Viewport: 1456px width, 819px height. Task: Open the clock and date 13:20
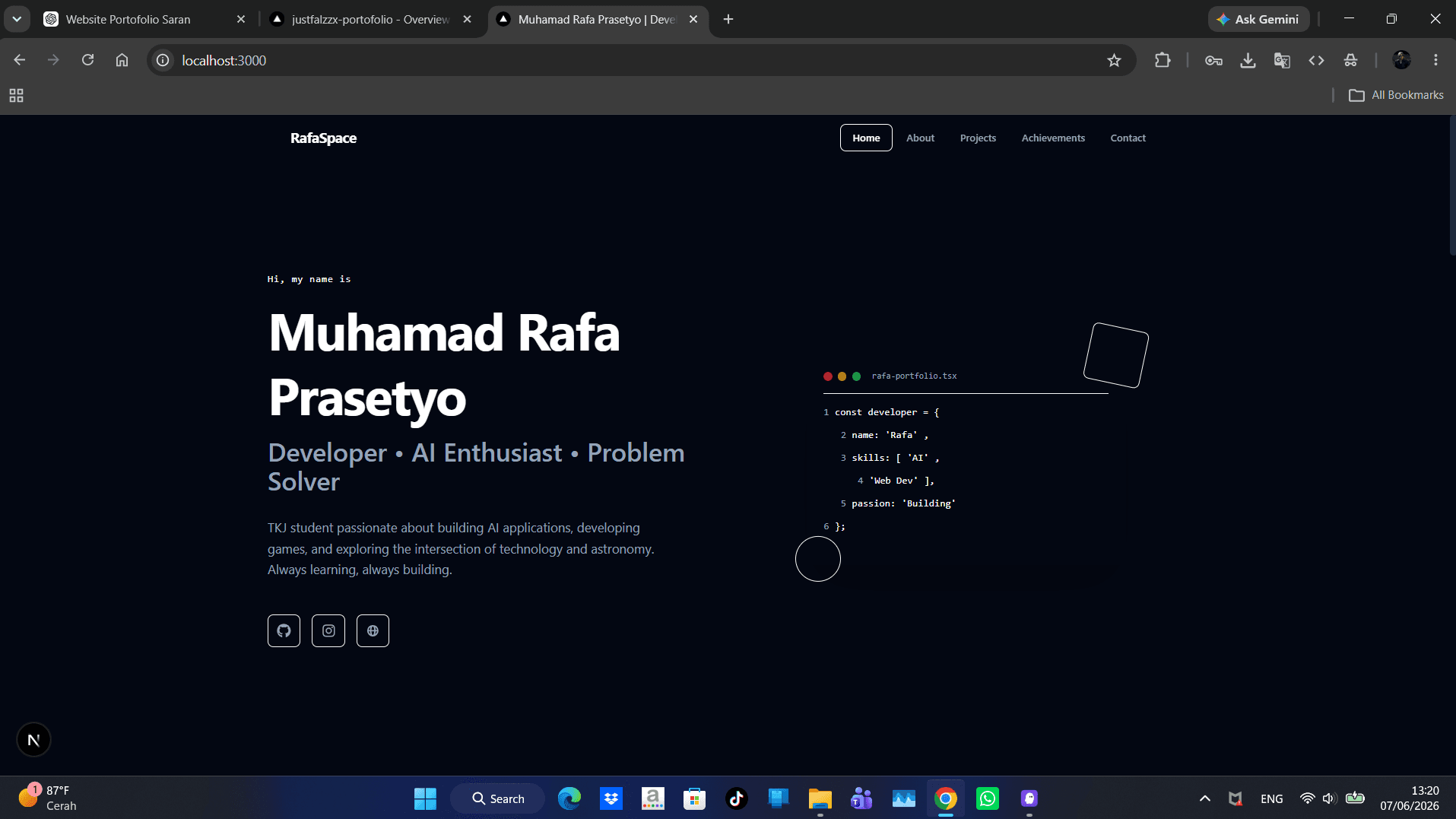click(x=1409, y=798)
